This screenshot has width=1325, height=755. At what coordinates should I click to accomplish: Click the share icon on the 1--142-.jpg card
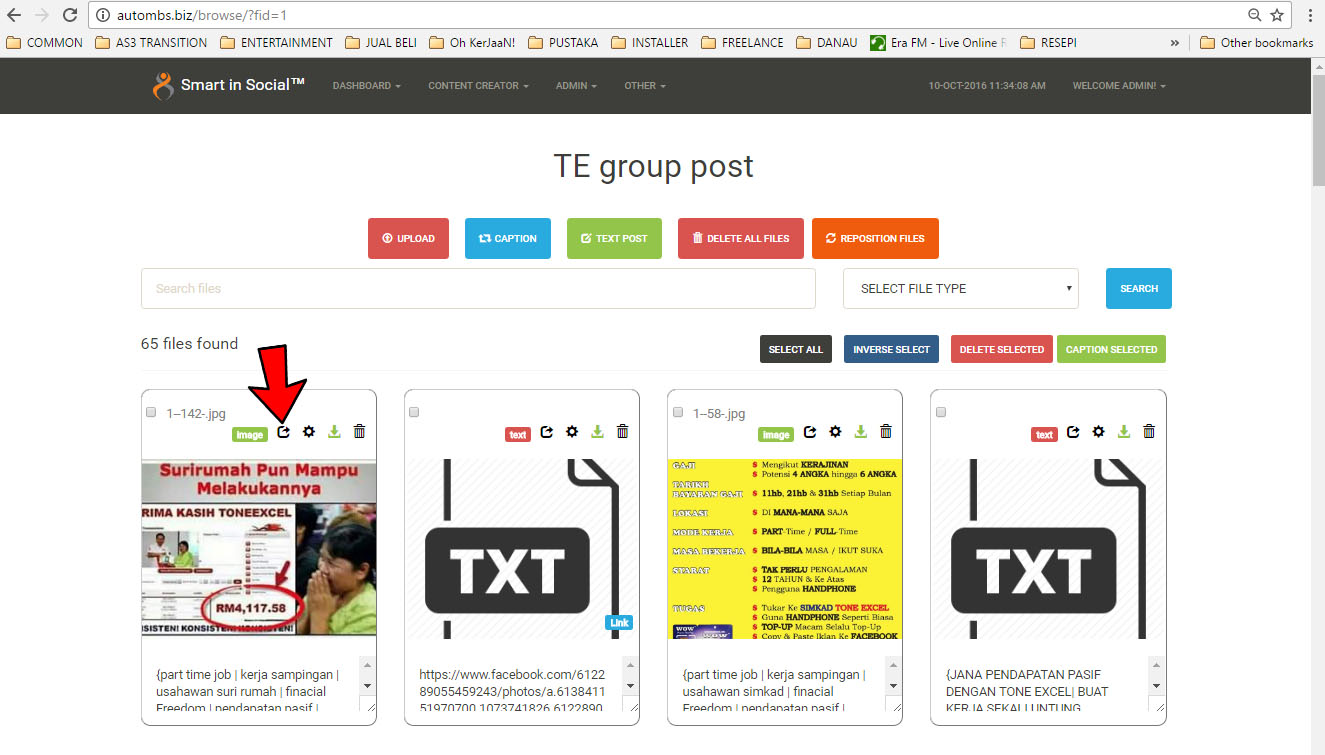pos(284,432)
